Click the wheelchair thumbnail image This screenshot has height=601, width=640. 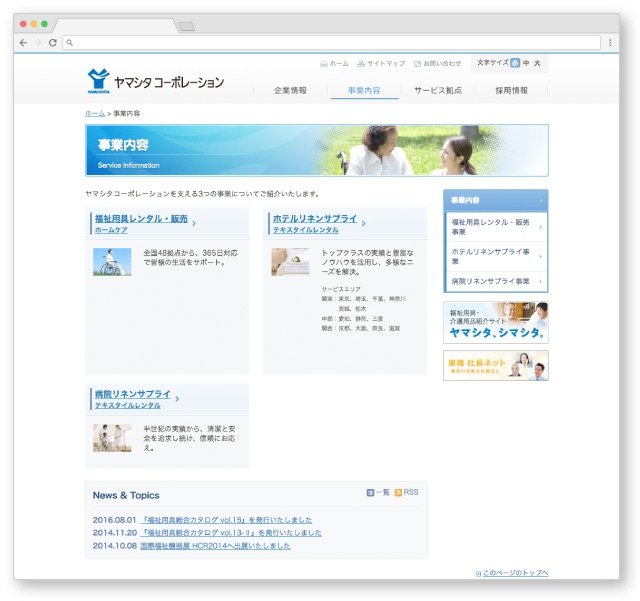(x=112, y=262)
